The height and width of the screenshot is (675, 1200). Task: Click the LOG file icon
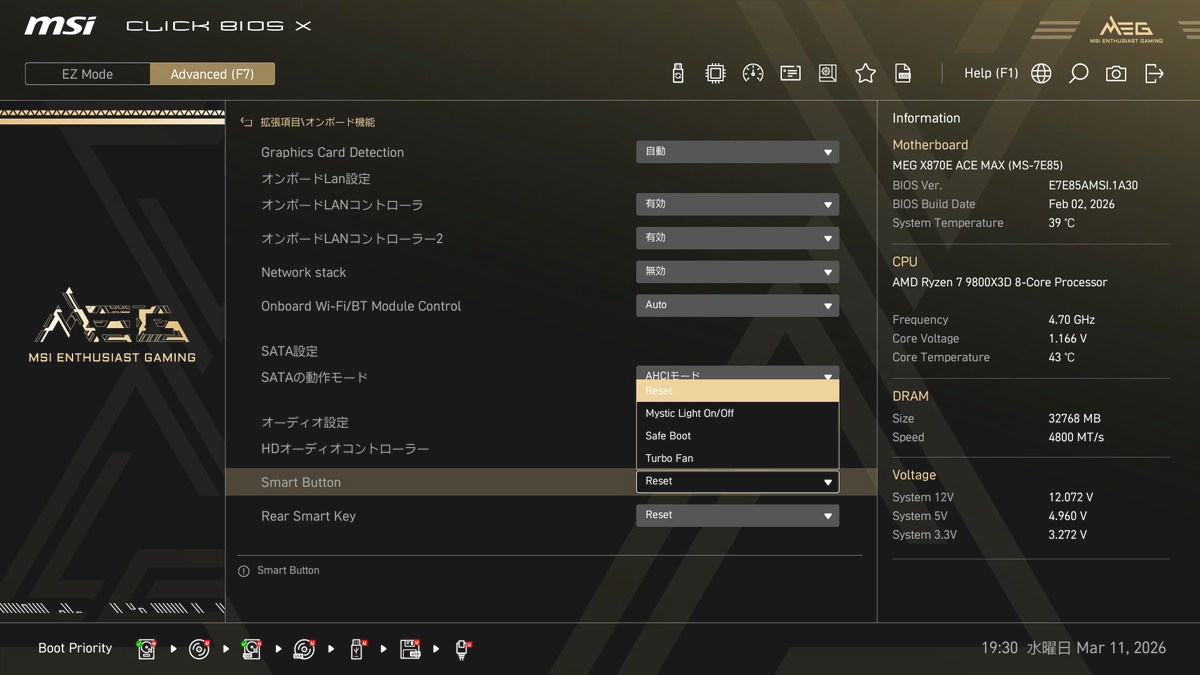[903, 73]
